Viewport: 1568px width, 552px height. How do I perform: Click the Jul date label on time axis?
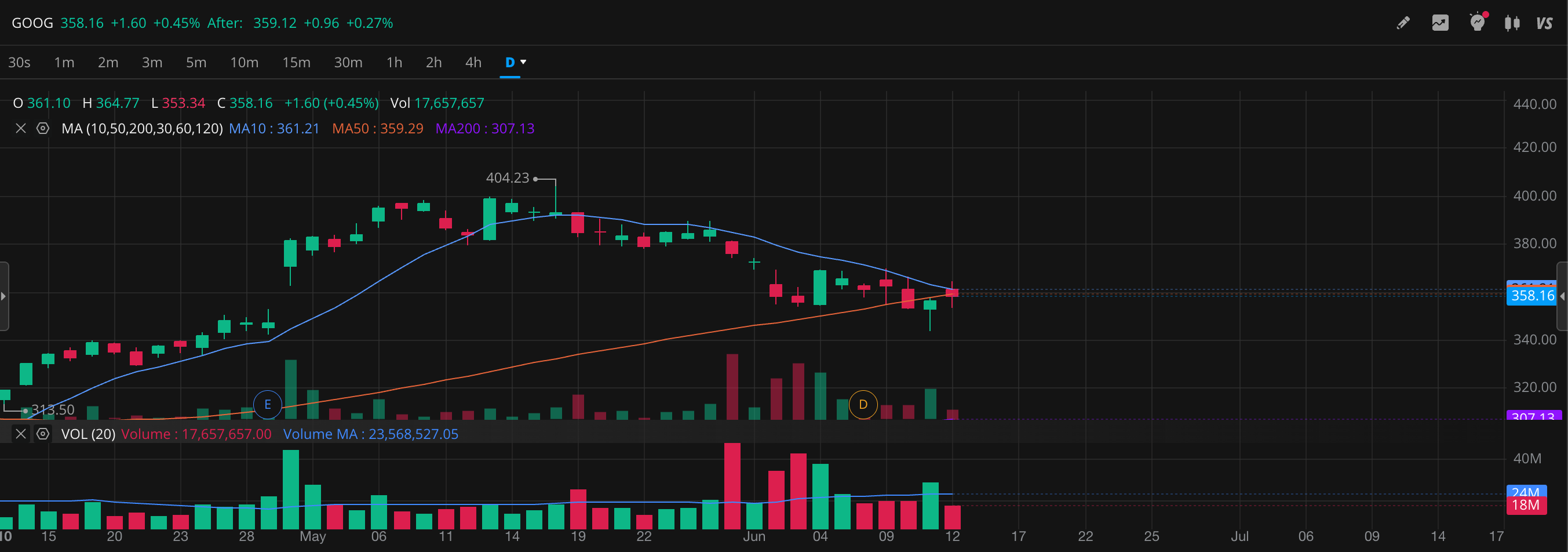pos(1240,537)
